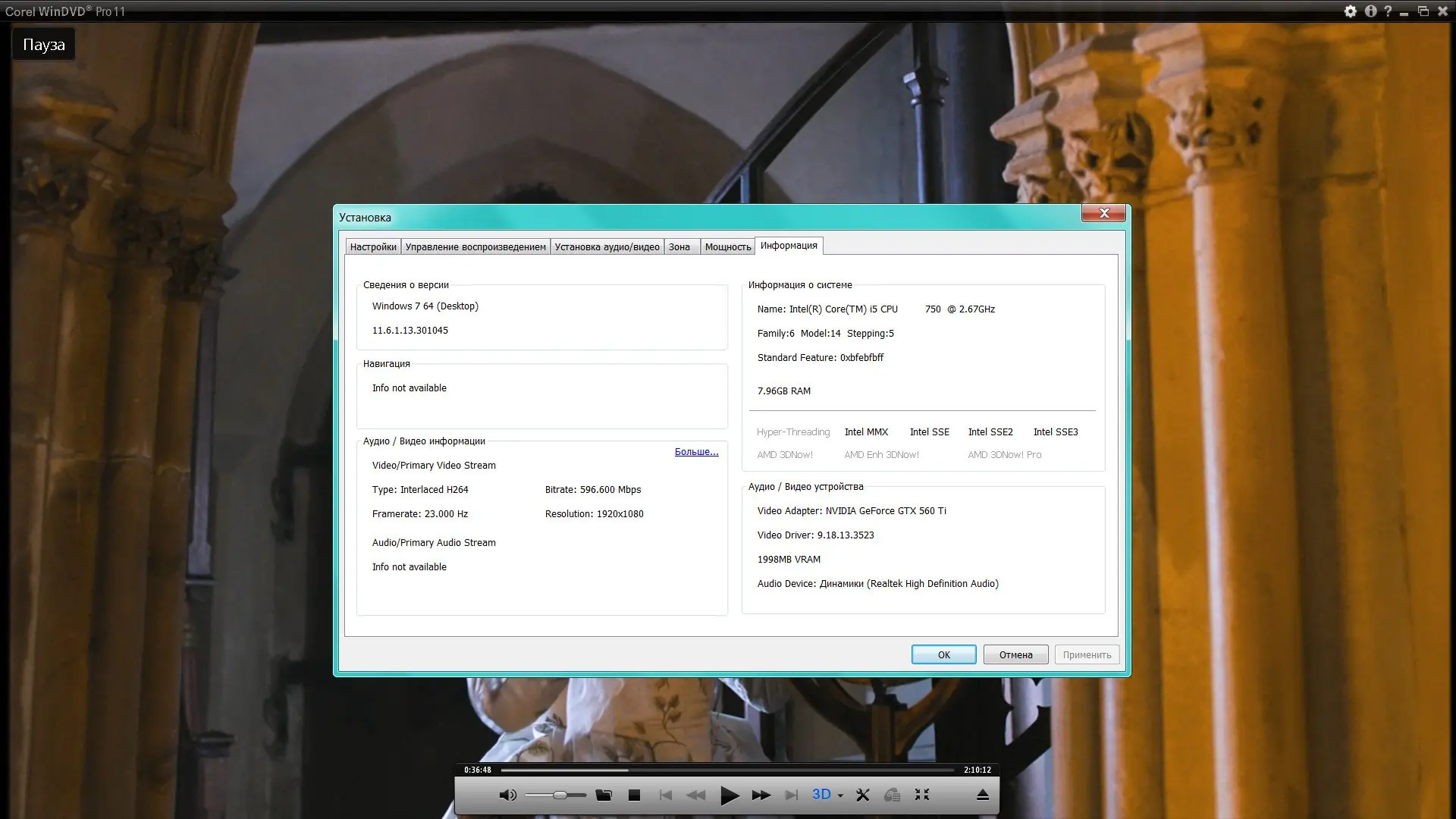Image resolution: width=1456 pixels, height=819 pixels.
Task: Fast forward the video
Action: [761, 795]
